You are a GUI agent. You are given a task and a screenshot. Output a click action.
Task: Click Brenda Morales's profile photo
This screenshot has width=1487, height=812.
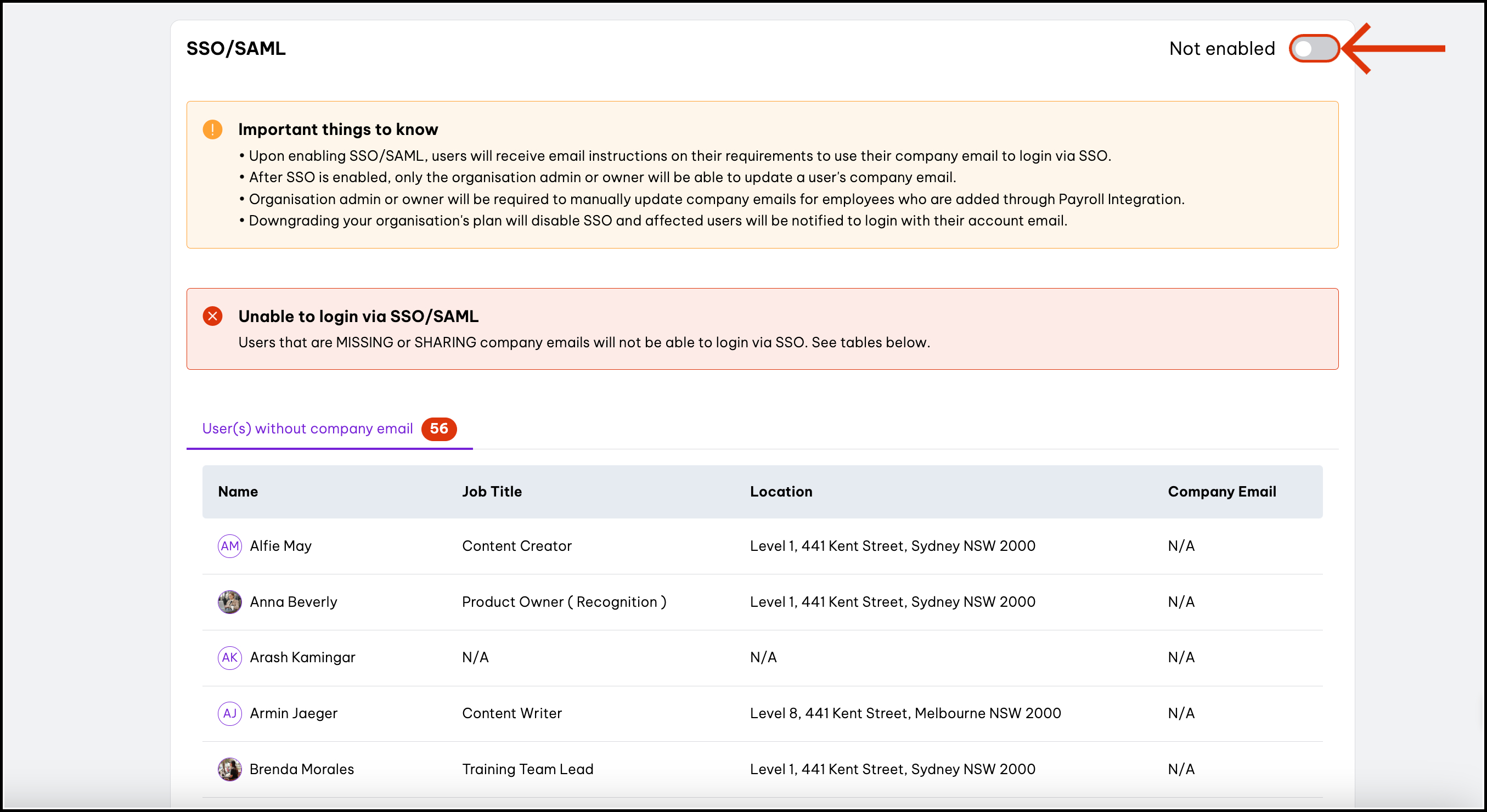pyautogui.click(x=230, y=769)
